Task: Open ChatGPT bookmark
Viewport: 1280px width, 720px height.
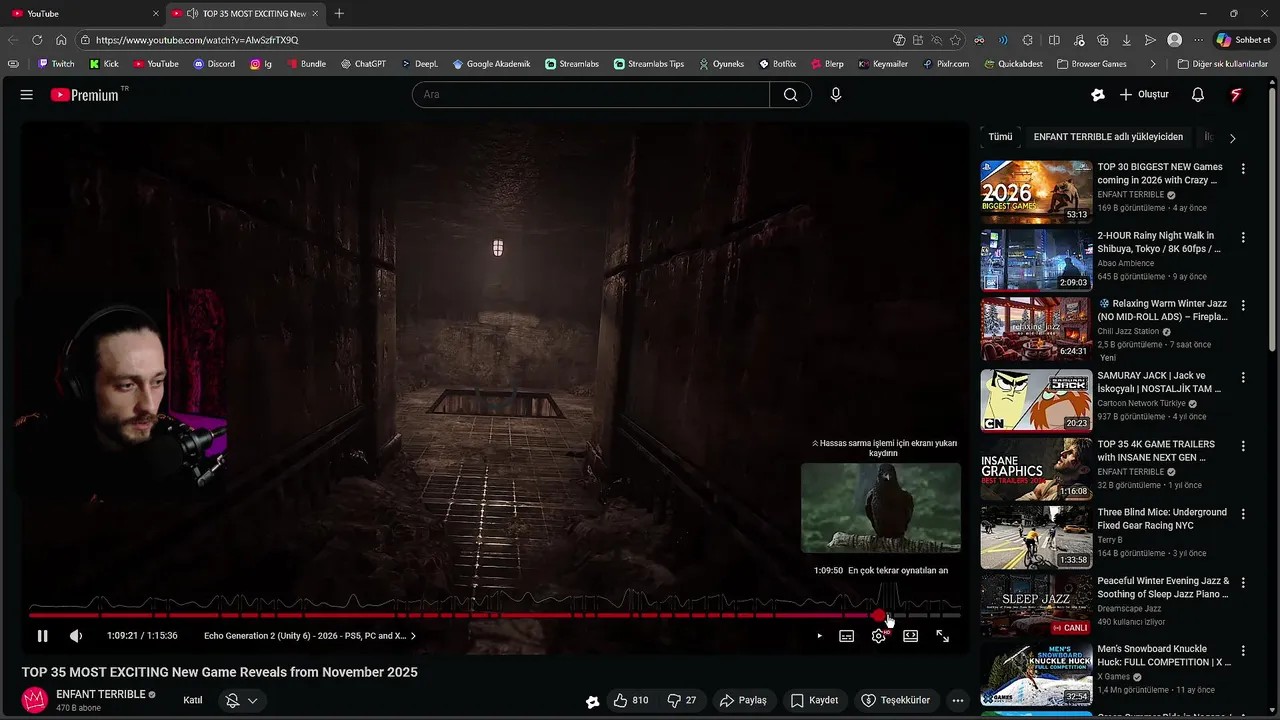Action: click(363, 64)
